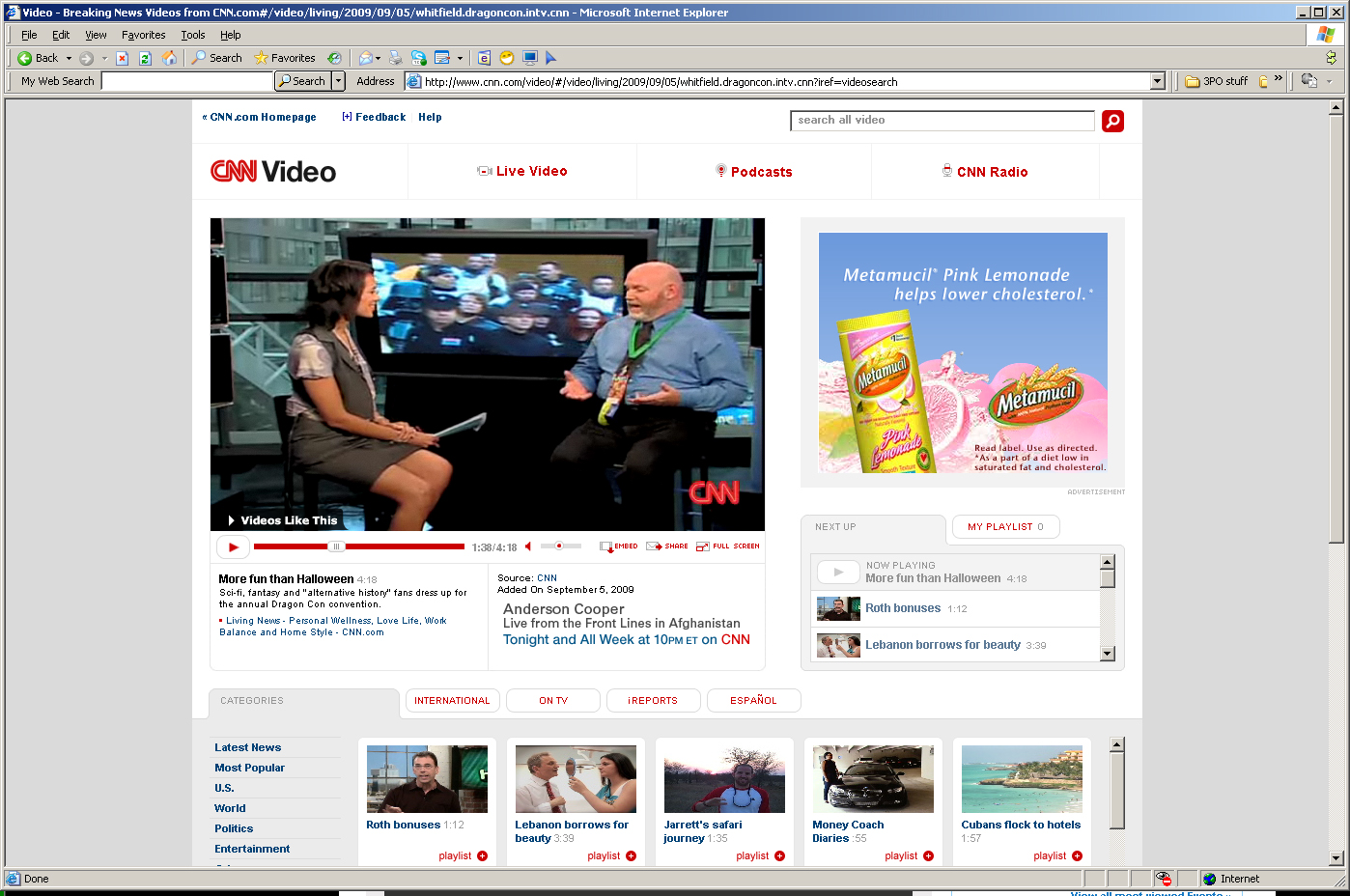Screen dimensions: 1350x896
Task: Open the Forward button history dropdown arrow
Action: click(x=104, y=58)
